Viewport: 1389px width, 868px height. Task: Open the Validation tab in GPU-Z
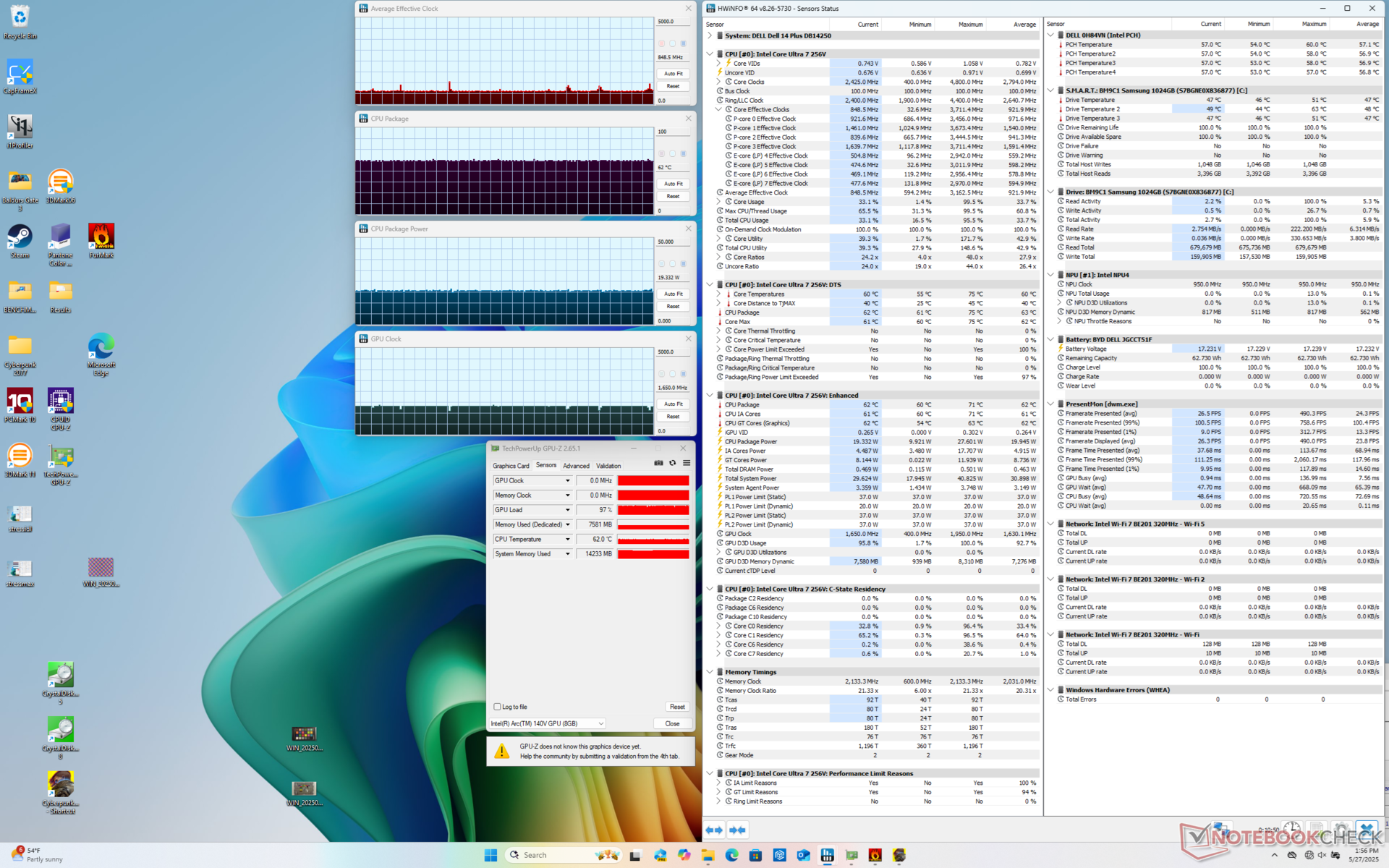(608, 466)
